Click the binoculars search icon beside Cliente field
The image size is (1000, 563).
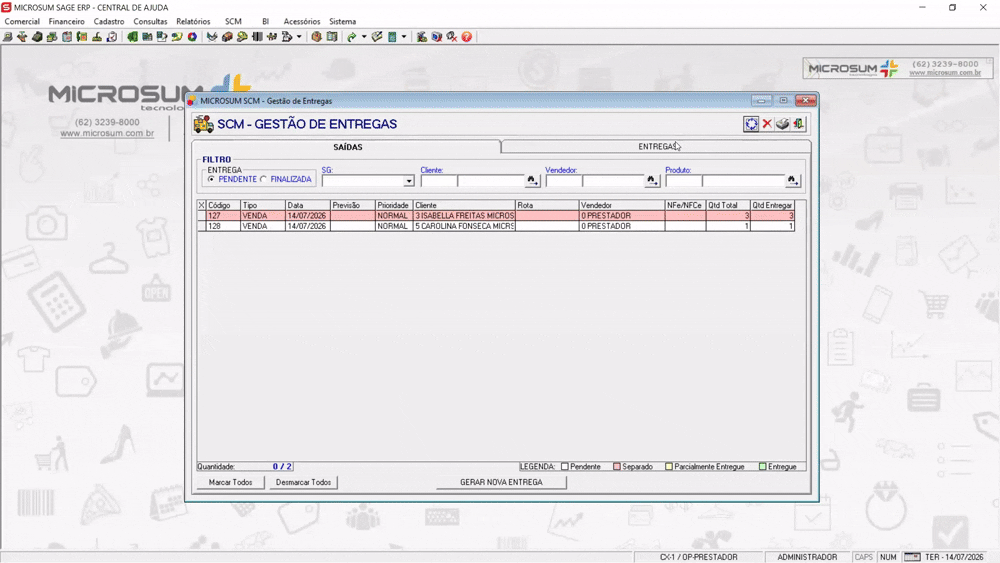tap(532, 181)
